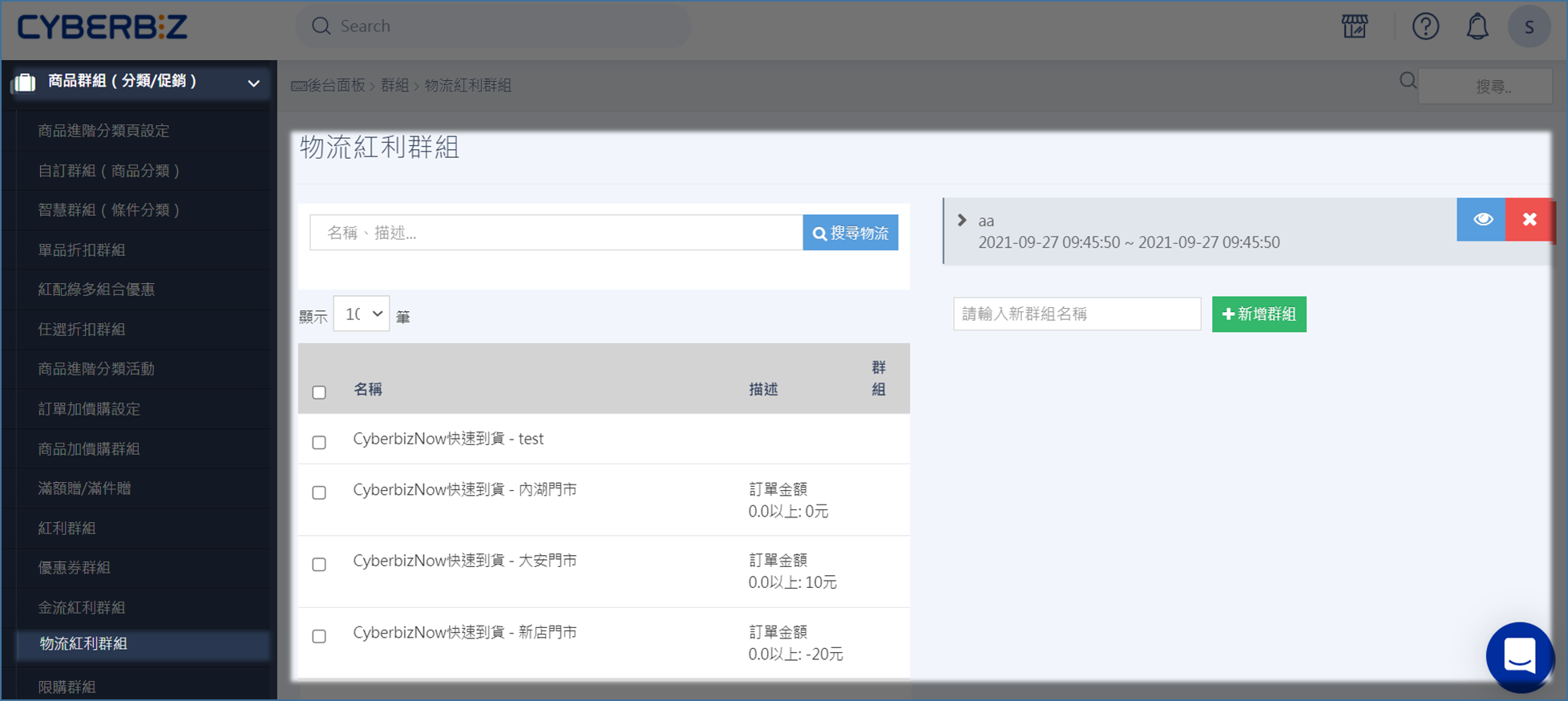The width and height of the screenshot is (1568, 701).
Task: Delete the aa group with red X
Action: point(1530,219)
